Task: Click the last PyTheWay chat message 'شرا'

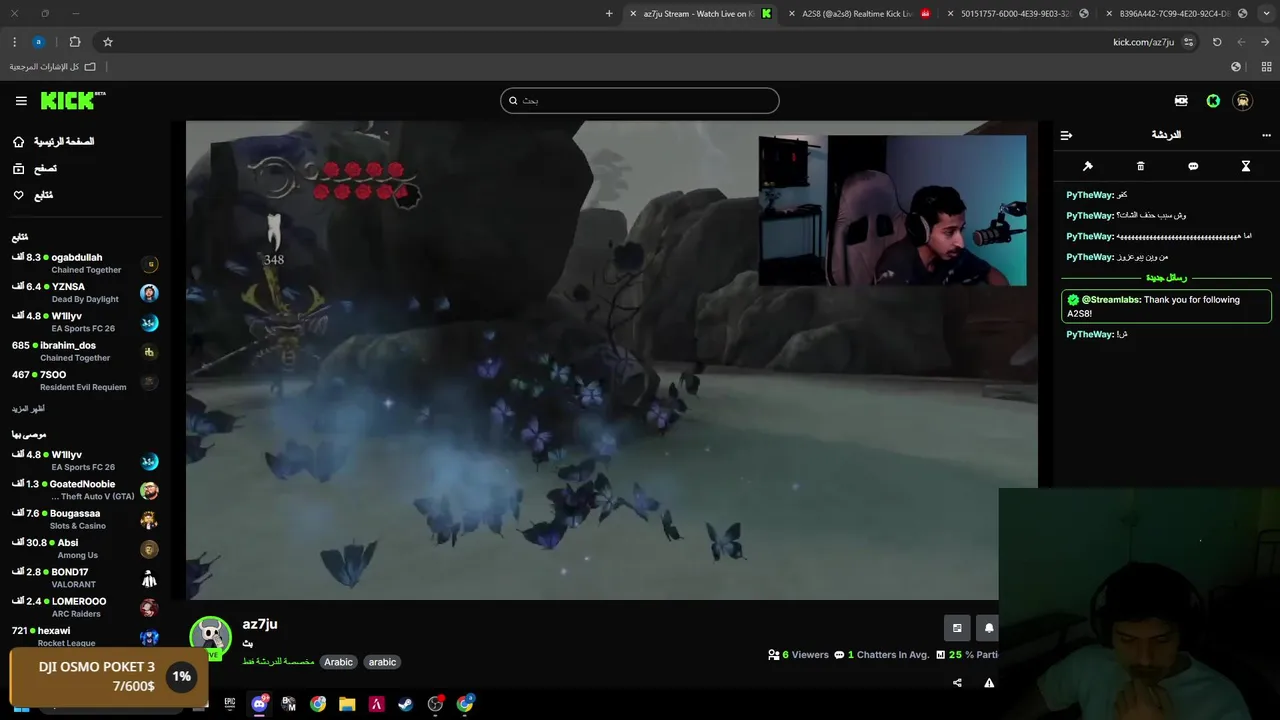Action: pos(1097,334)
